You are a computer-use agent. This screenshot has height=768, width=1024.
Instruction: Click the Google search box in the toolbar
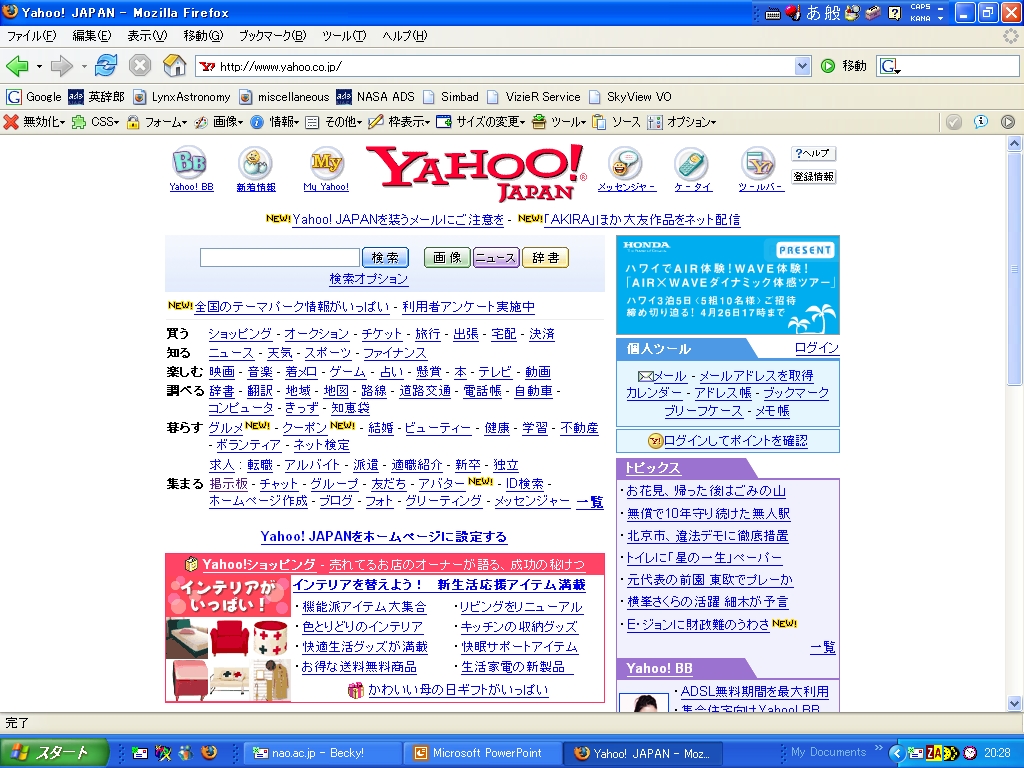click(x=947, y=66)
